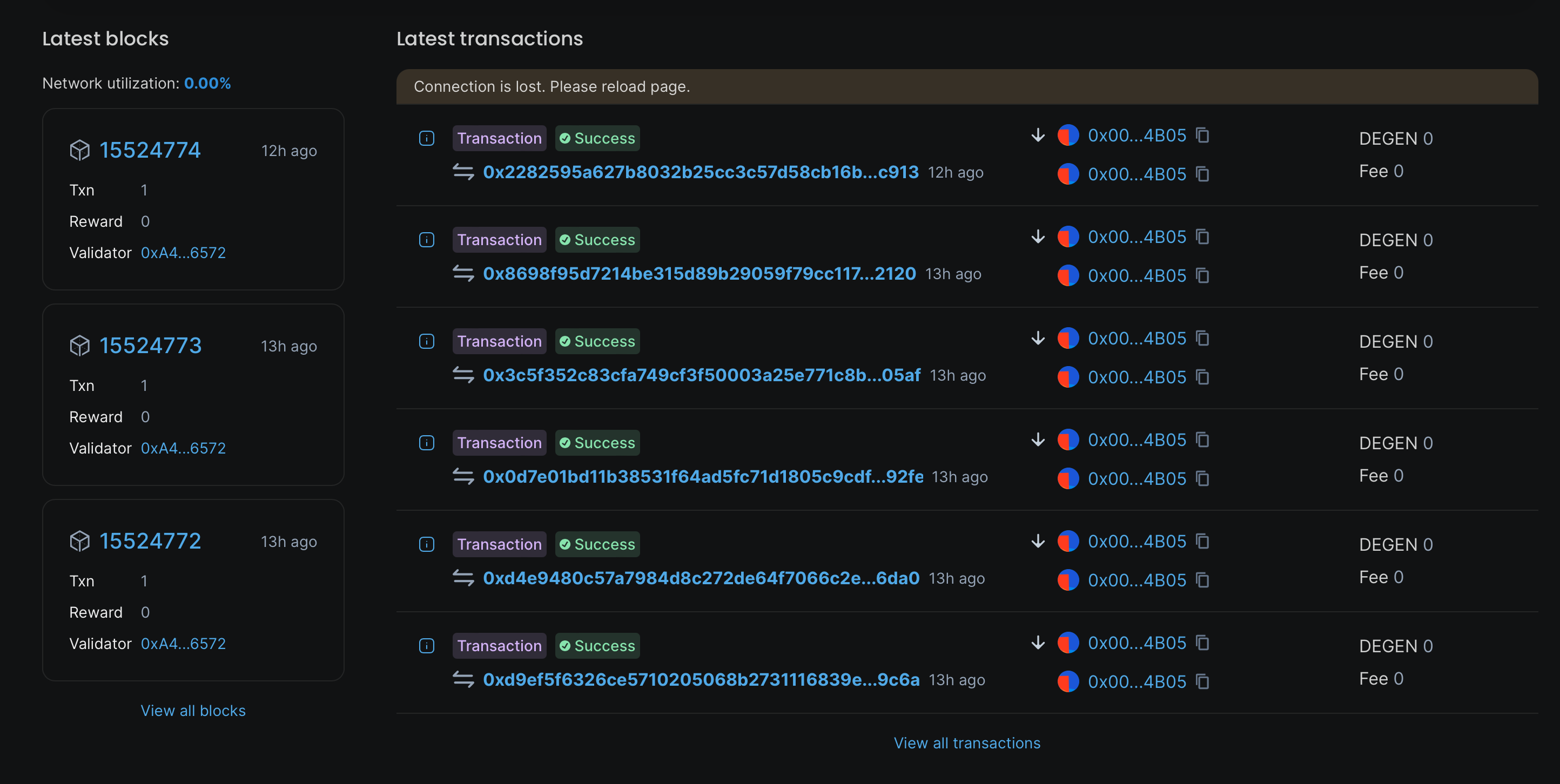Open block 15524774

(x=150, y=150)
